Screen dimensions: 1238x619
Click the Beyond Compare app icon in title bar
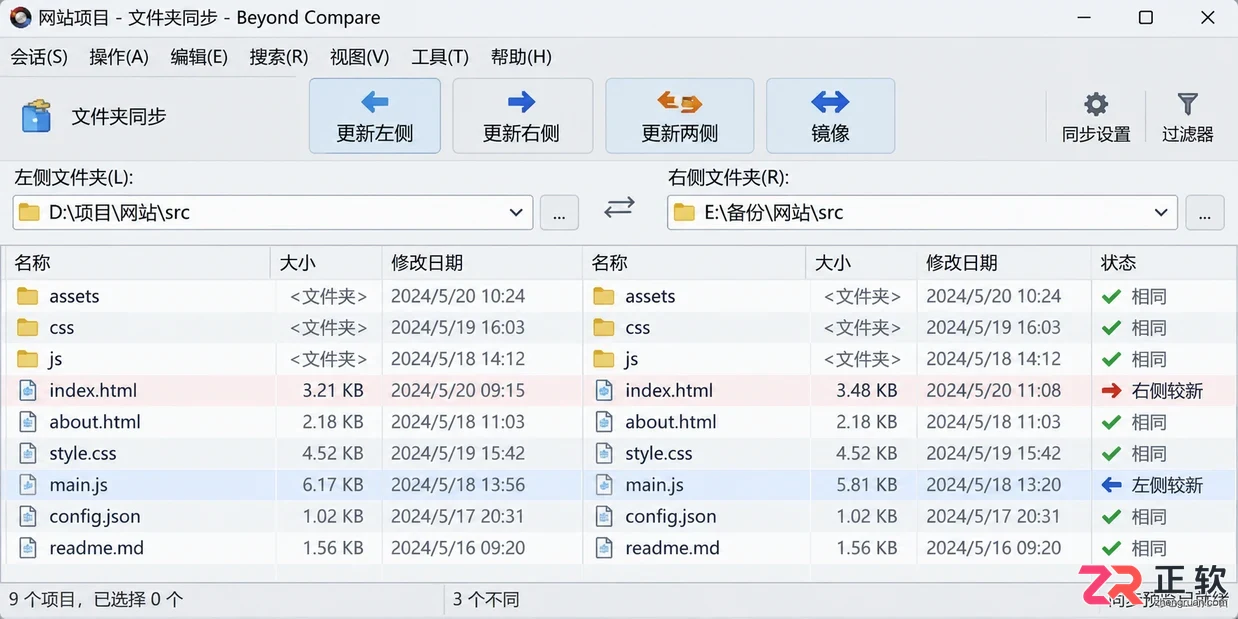pyautogui.click(x=20, y=17)
